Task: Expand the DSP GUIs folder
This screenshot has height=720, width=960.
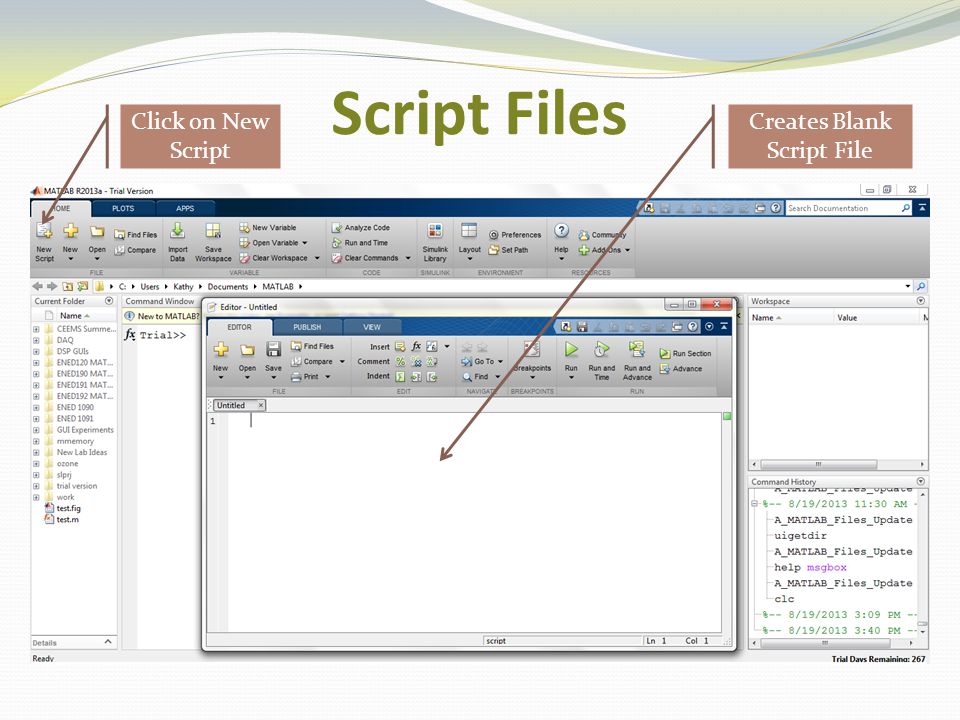Action: 36,351
